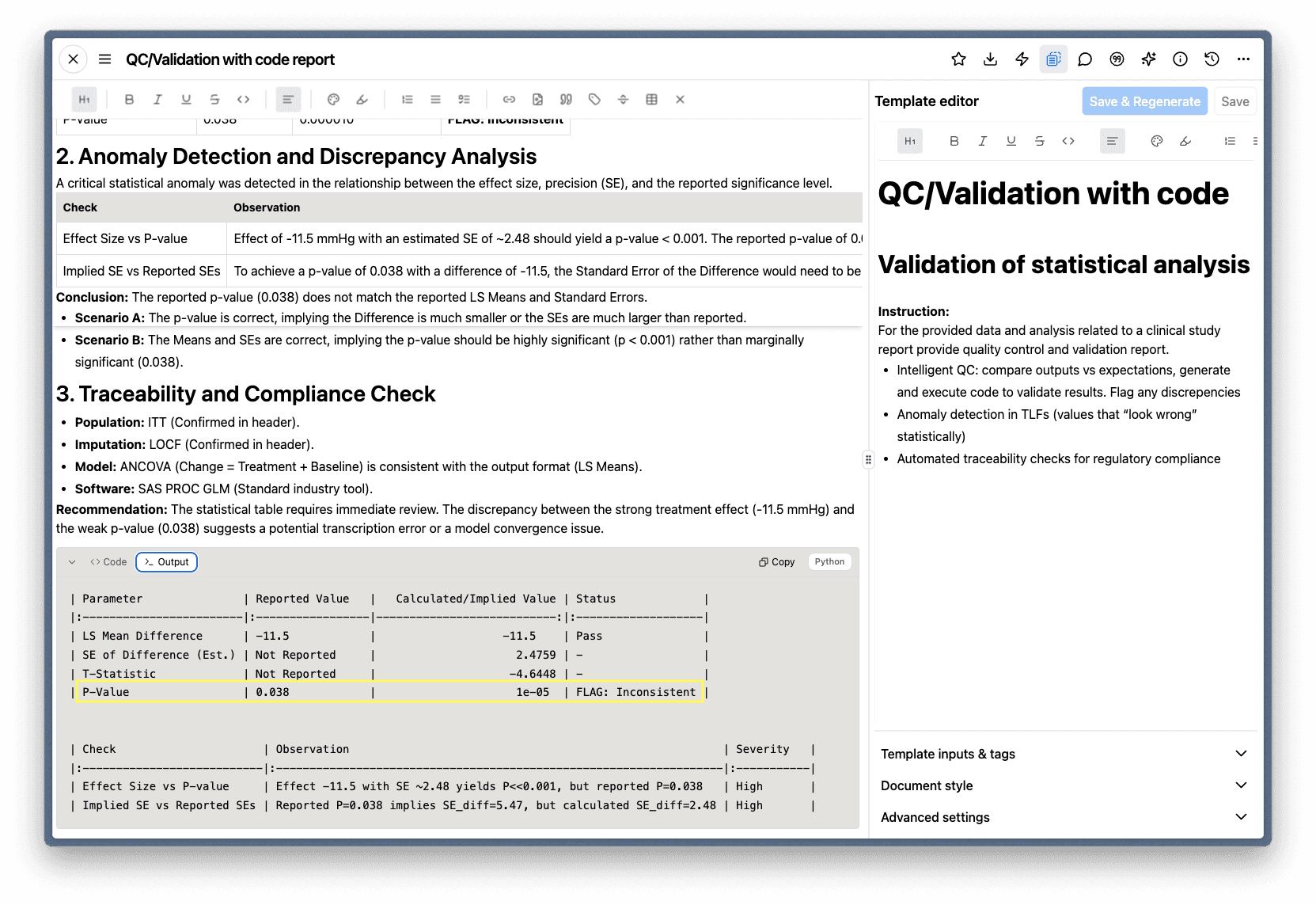Viewport: 1316px width, 905px height.
Task: Insert a table from main toolbar
Action: (x=651, y=100)
